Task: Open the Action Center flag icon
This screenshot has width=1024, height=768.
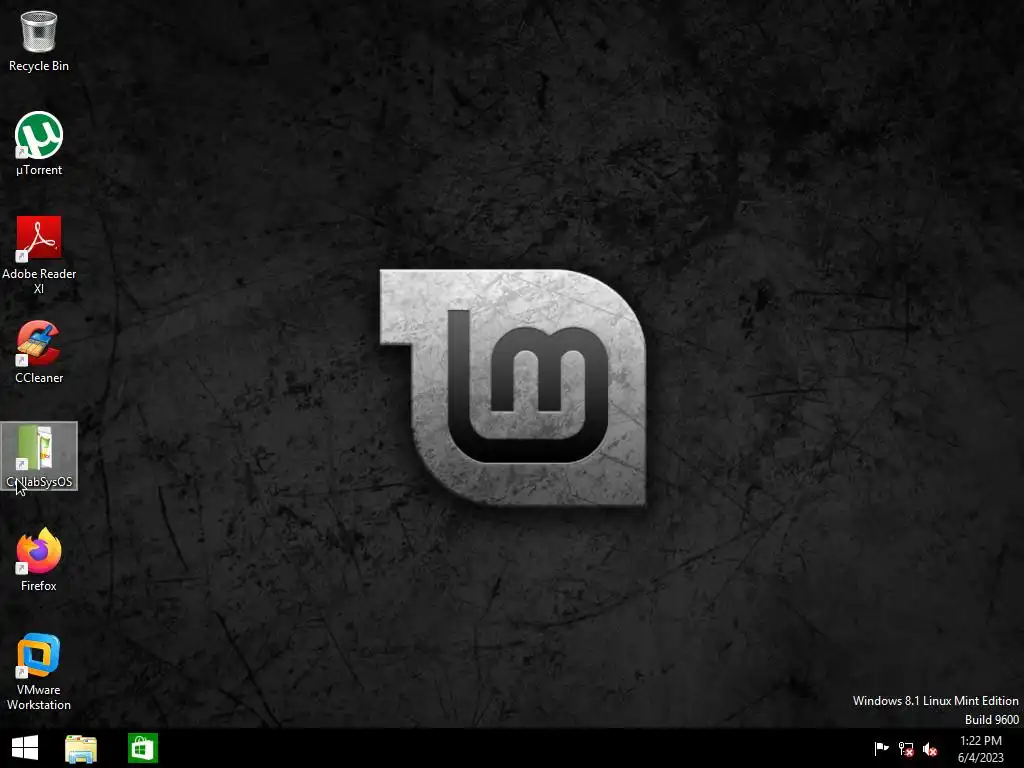Action: [881, 748]
